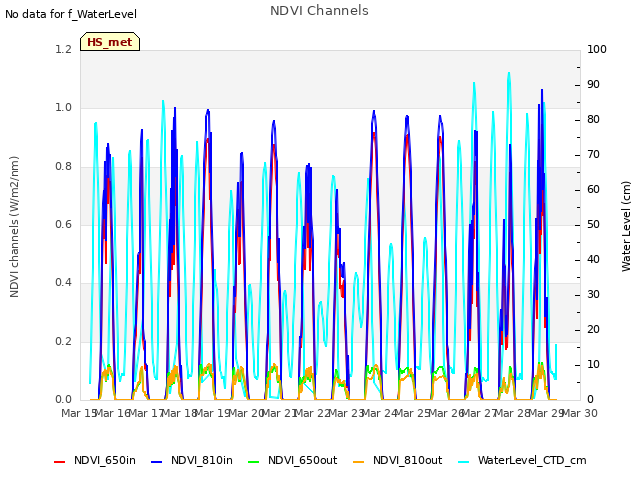The width and height of the screenshot is (640, 480).
Task: Click the Mar 22 date label
Action: [313, 413]
